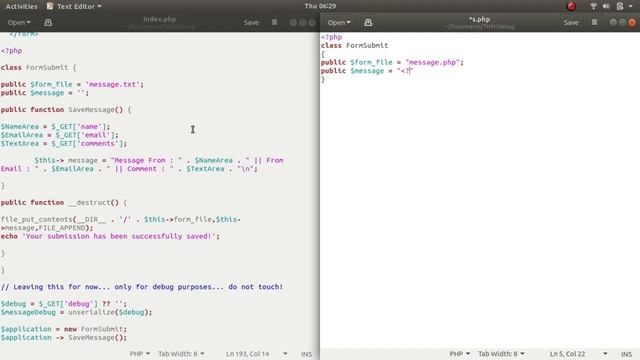Open the Text Editor app menu
This screenshot has height=360, width=640.
(74, 6)
